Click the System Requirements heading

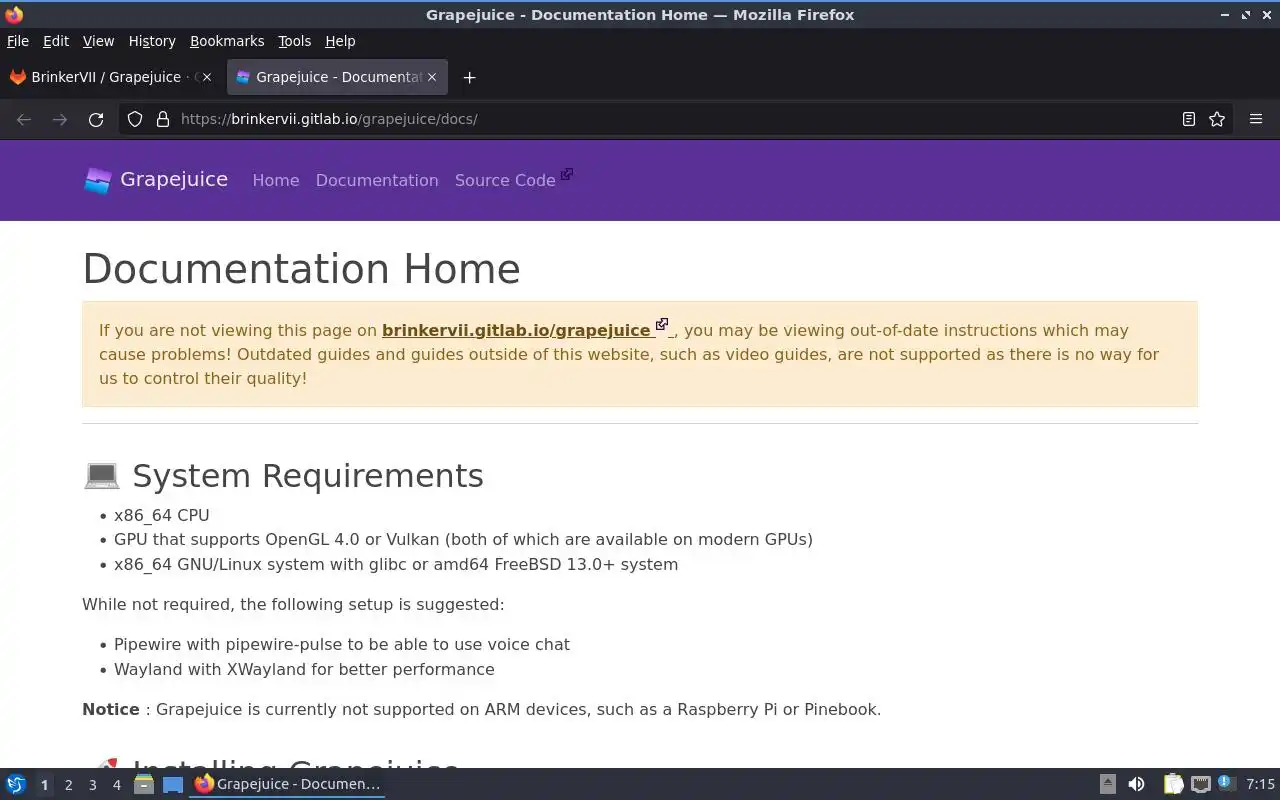tap(308, 475)
